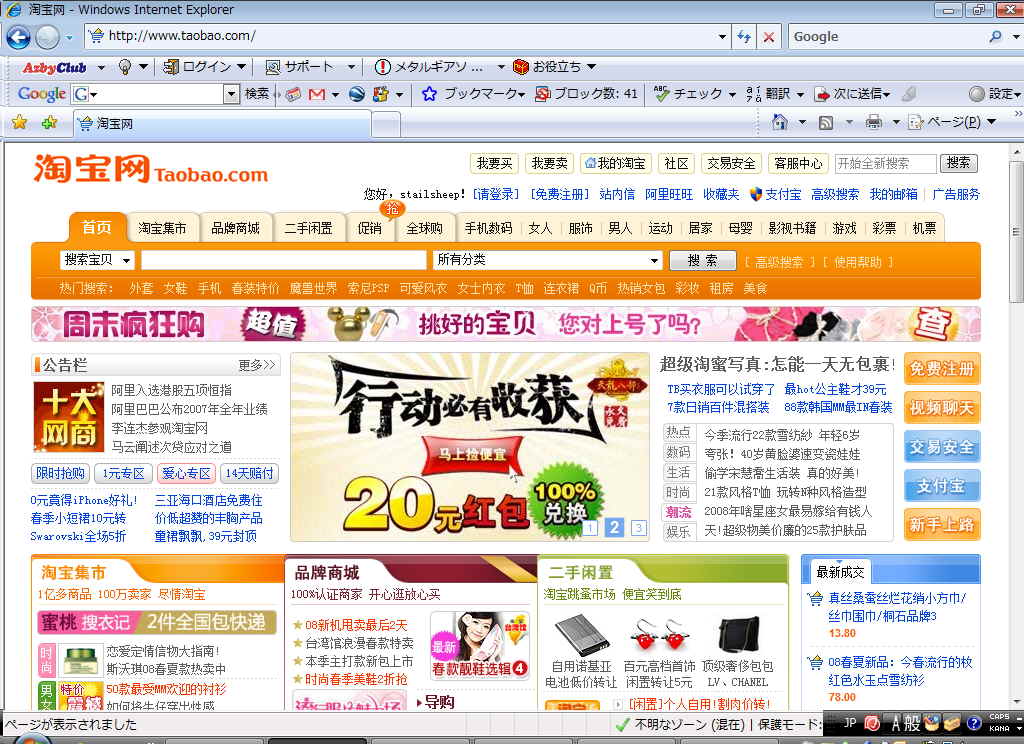1024x744 pixels.
Task: Open Google toolbar settings (設定)
Action: pos(994,94)
